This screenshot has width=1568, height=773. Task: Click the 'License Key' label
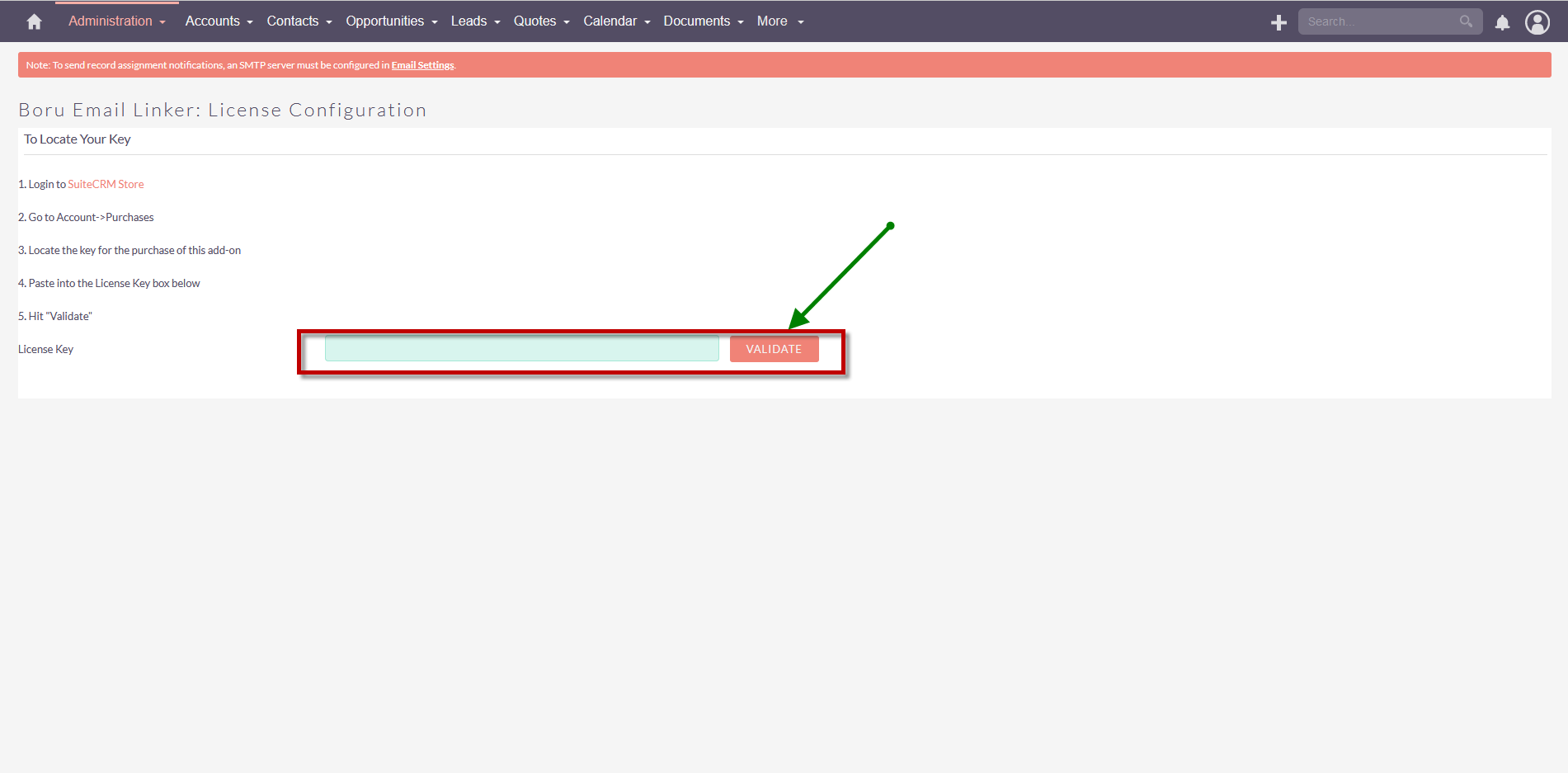pos(45,349)
